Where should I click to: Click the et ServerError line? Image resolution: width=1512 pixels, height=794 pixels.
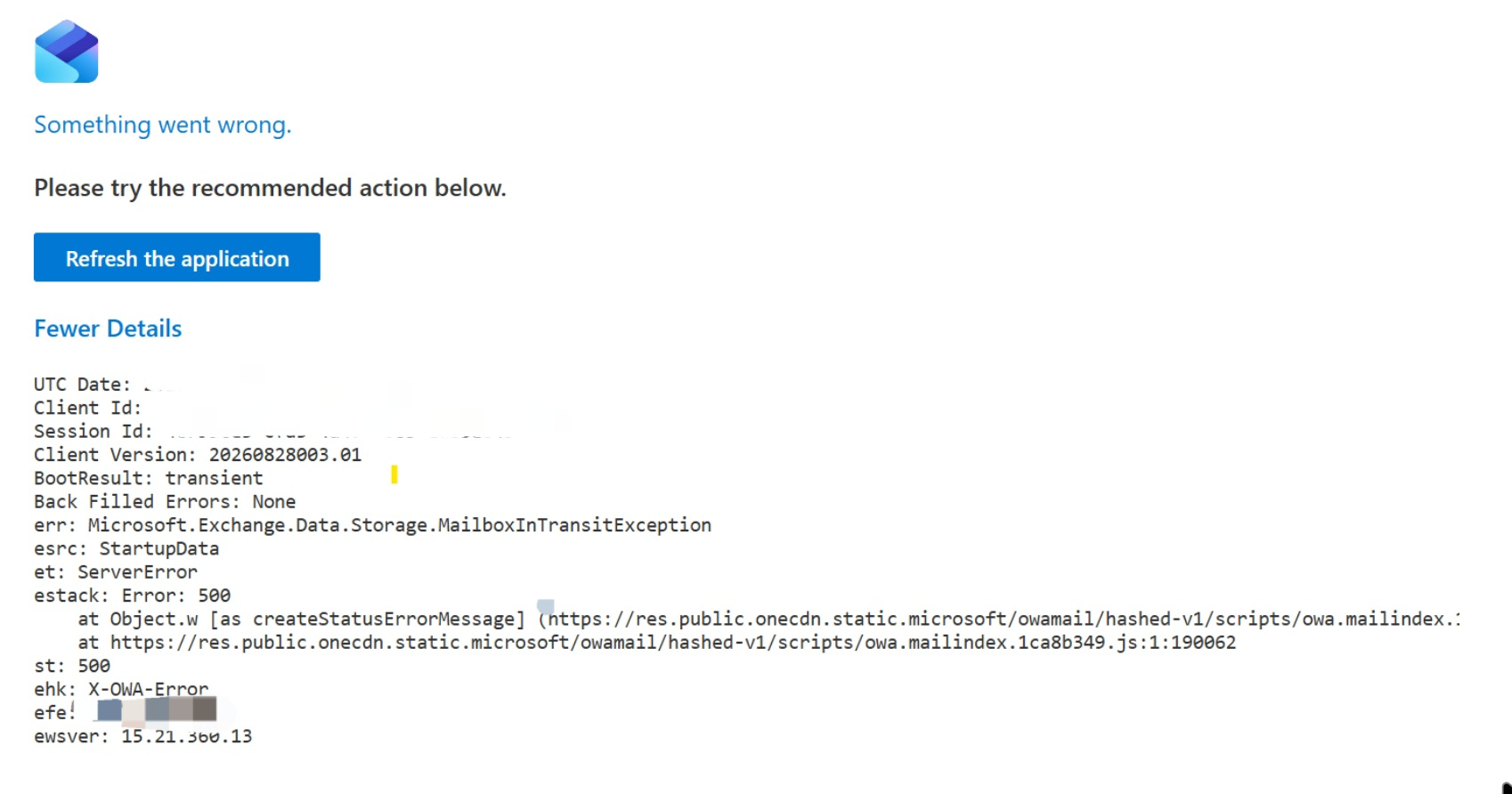click(116, 572)
